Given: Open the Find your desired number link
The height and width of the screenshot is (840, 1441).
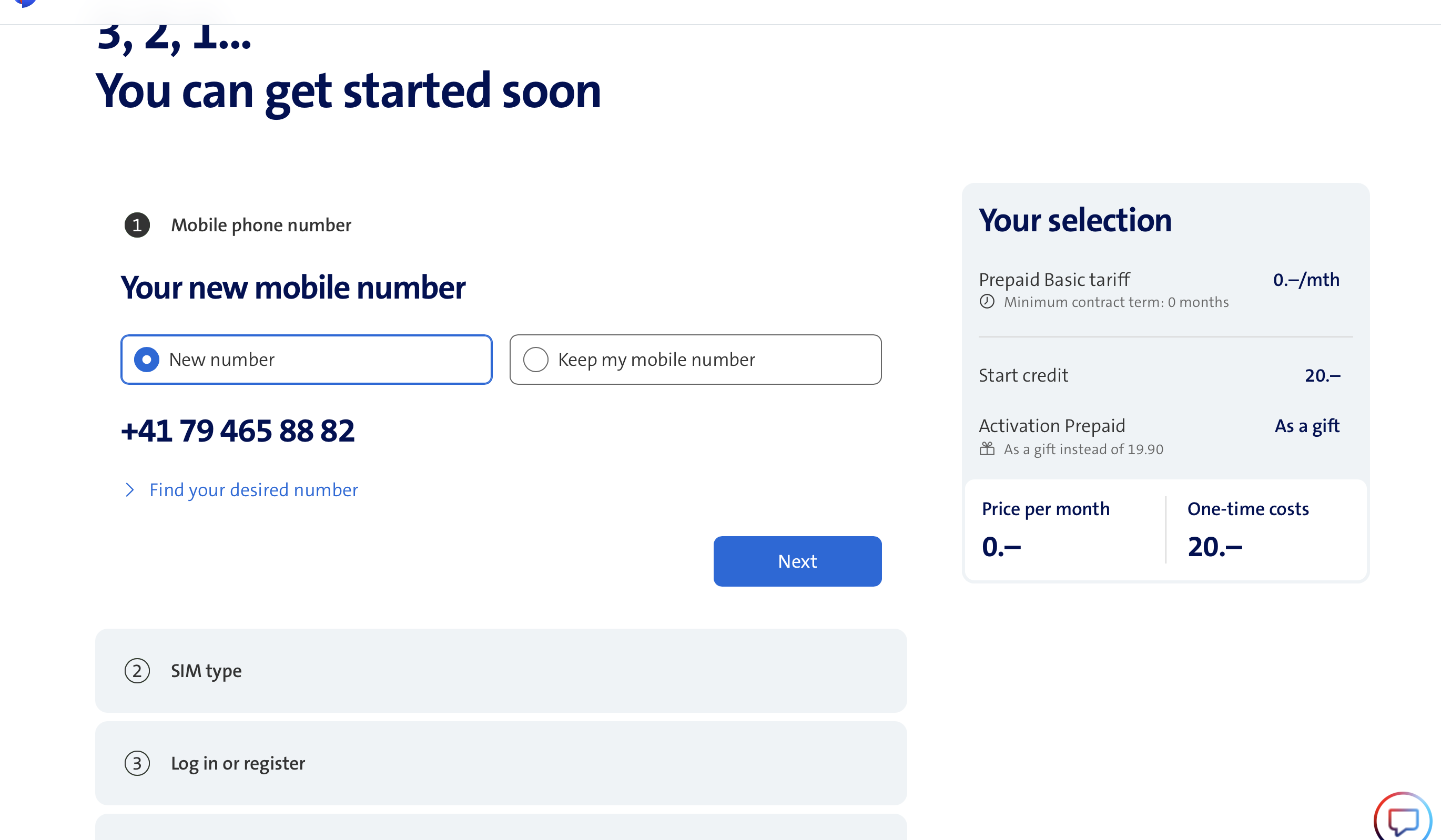Looking at the screenshot, I should coord(253,490).
